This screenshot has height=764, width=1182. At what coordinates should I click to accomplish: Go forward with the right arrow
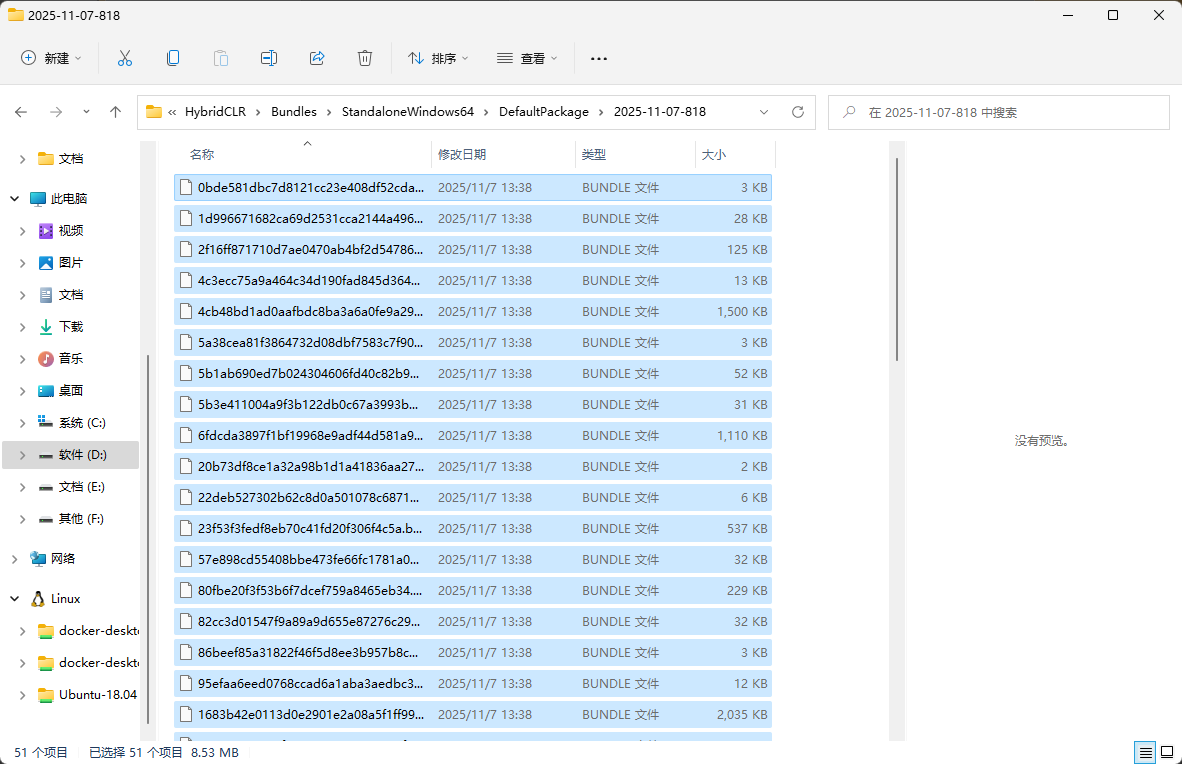56,112
